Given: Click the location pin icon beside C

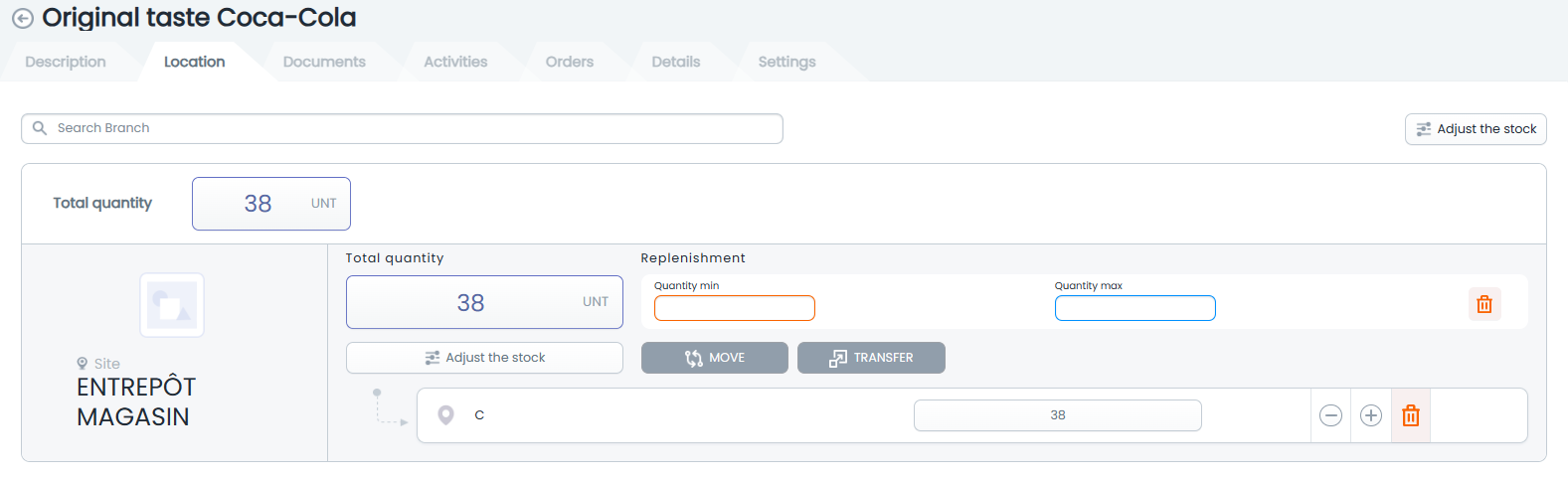Looking at the screenshot, I should (445, 415).
